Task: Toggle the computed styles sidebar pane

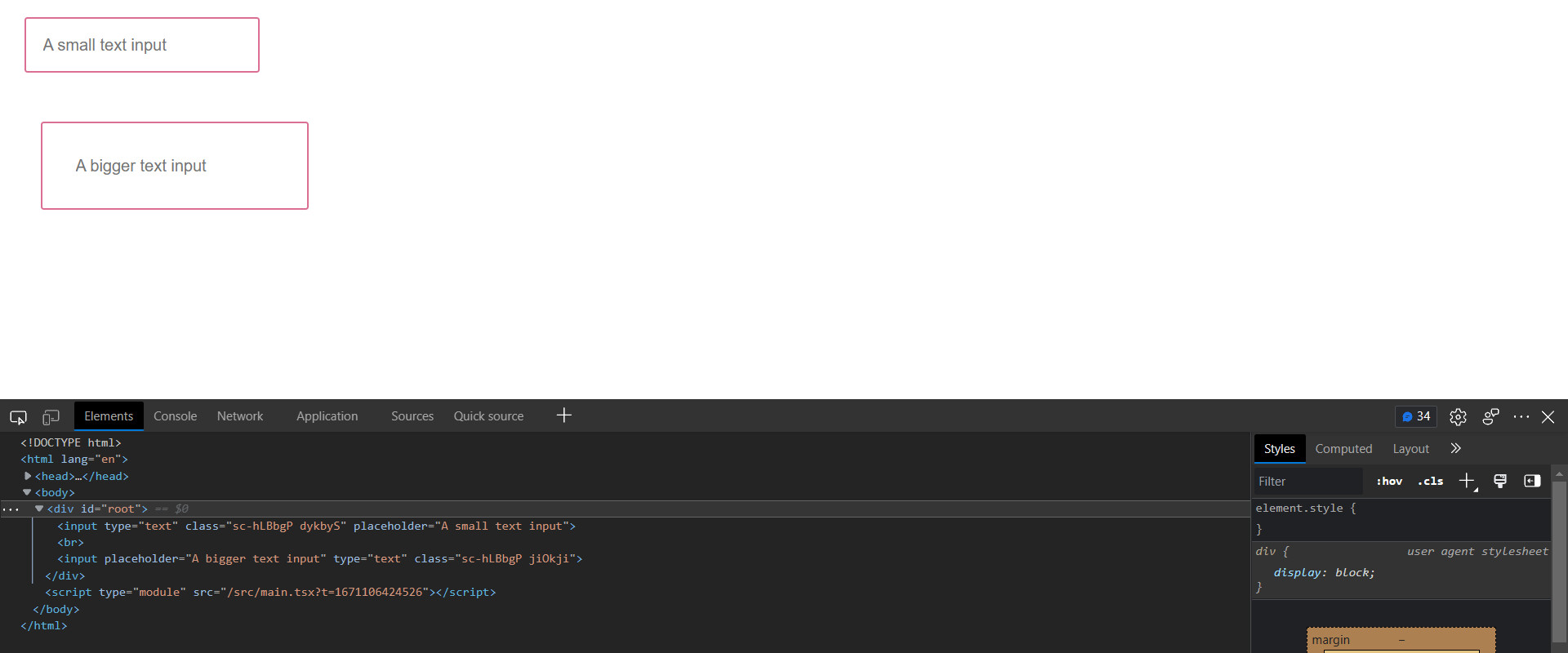Action: pyautogui.click(x=1532, y=481)
